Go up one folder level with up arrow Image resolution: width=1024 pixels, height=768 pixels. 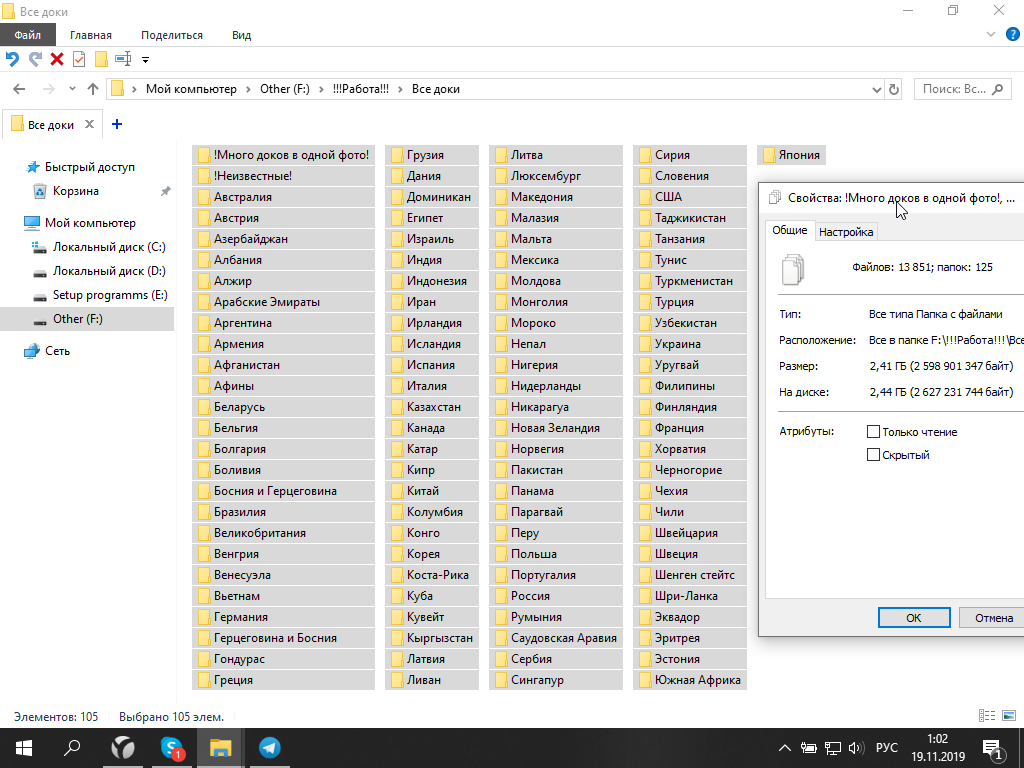click(x=93, y=89)
